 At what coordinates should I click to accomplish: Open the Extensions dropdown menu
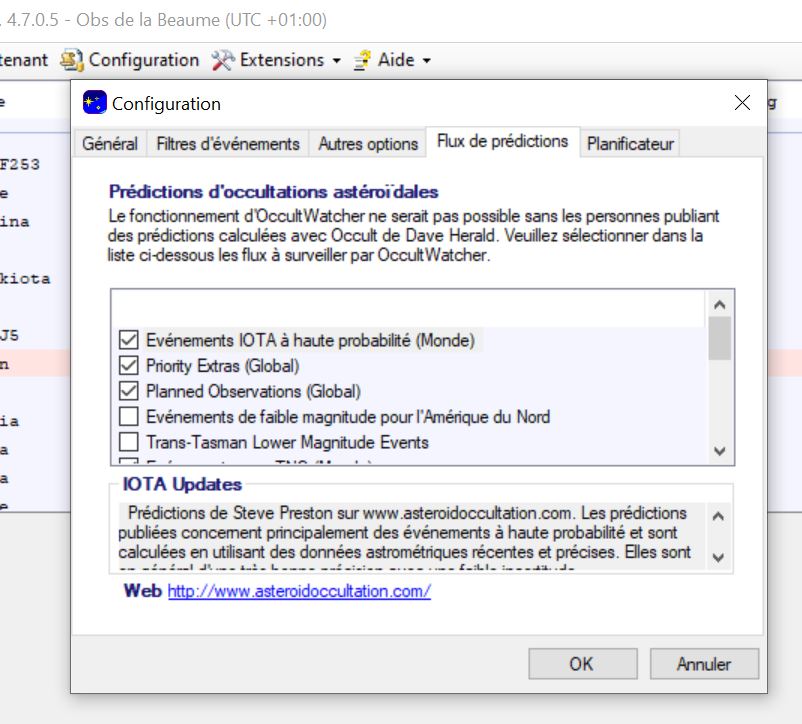click(277, 60)
